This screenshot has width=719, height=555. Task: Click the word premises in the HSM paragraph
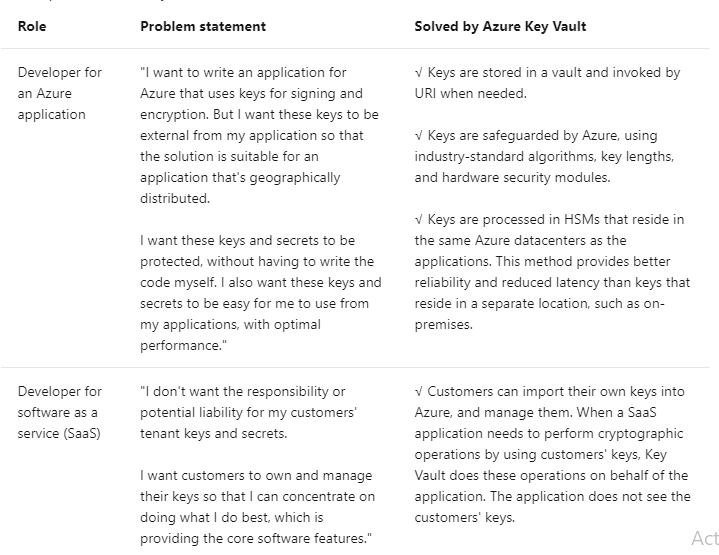click(443, 324)
